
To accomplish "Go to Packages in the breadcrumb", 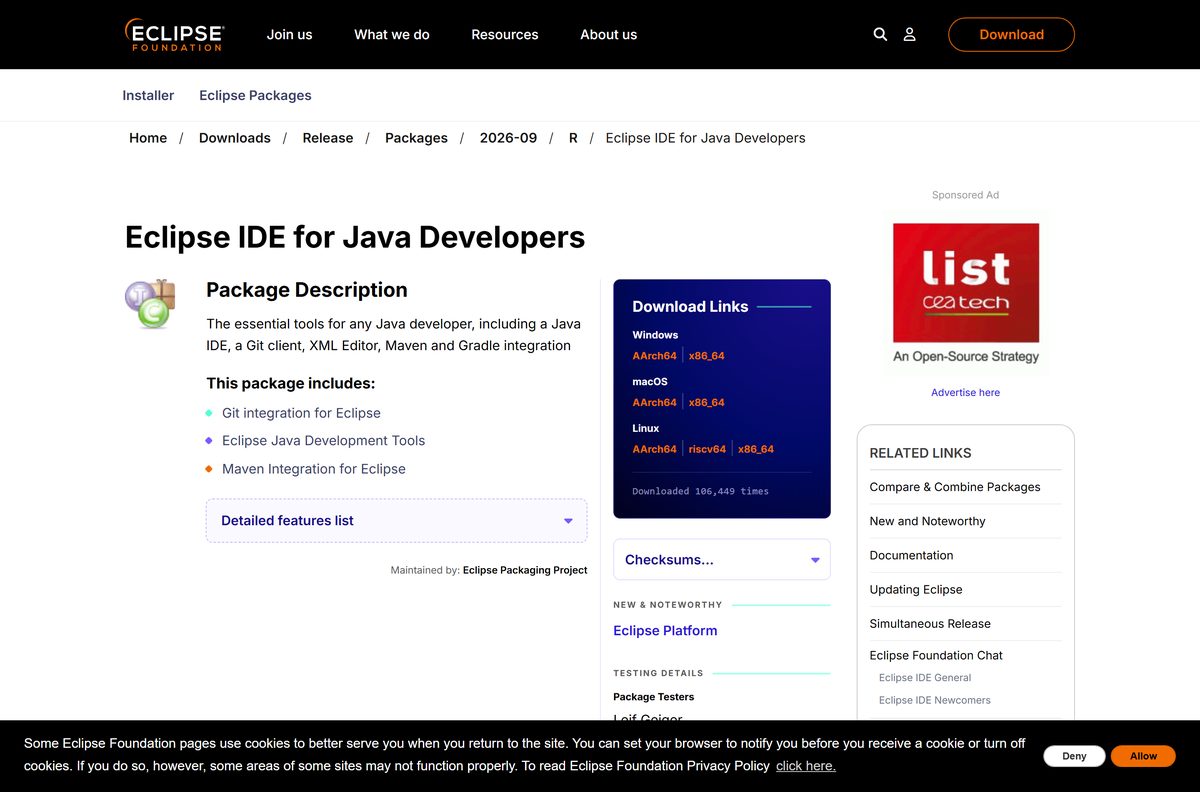I will coord(416,138).
